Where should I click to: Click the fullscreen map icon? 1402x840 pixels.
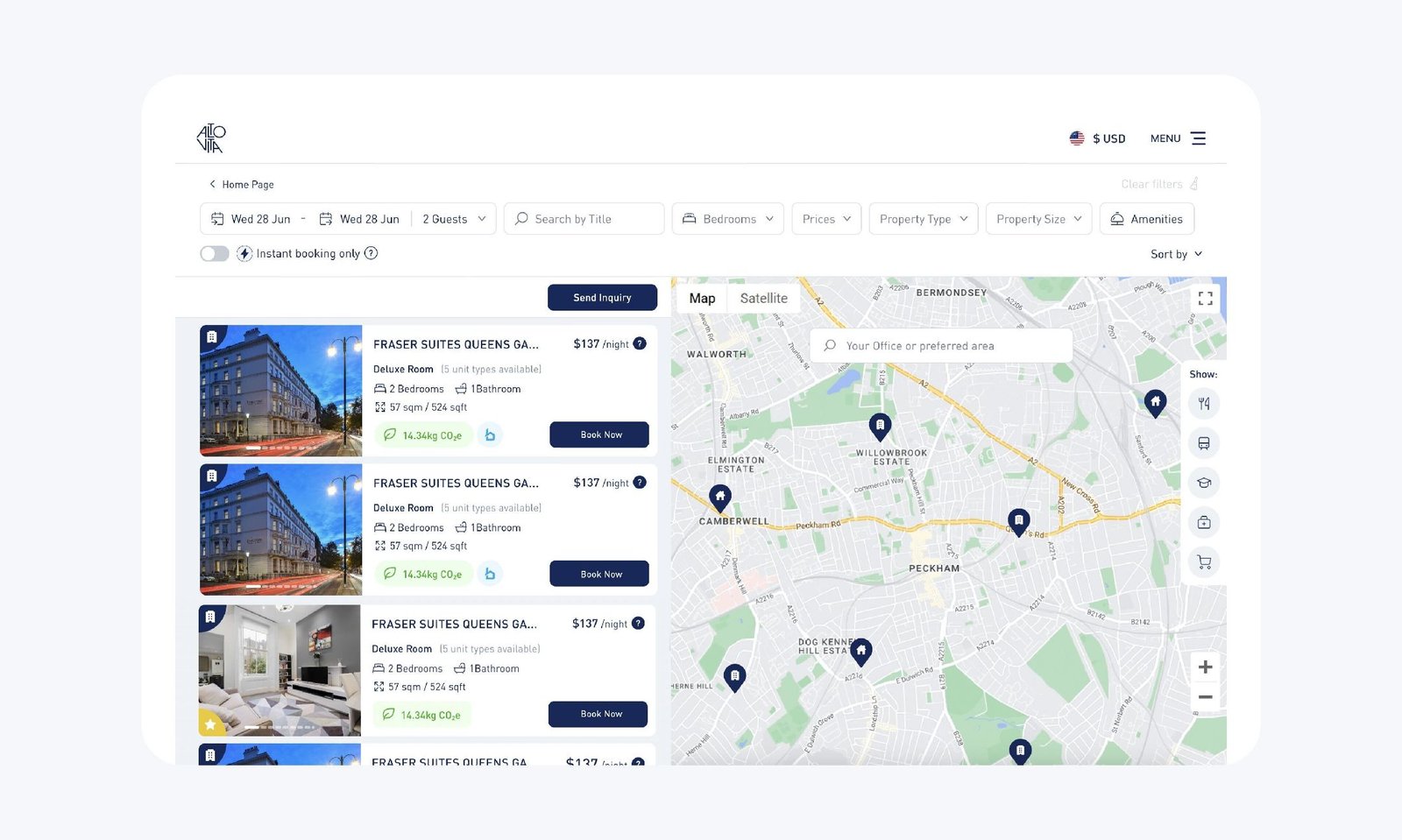point(1205,299)
